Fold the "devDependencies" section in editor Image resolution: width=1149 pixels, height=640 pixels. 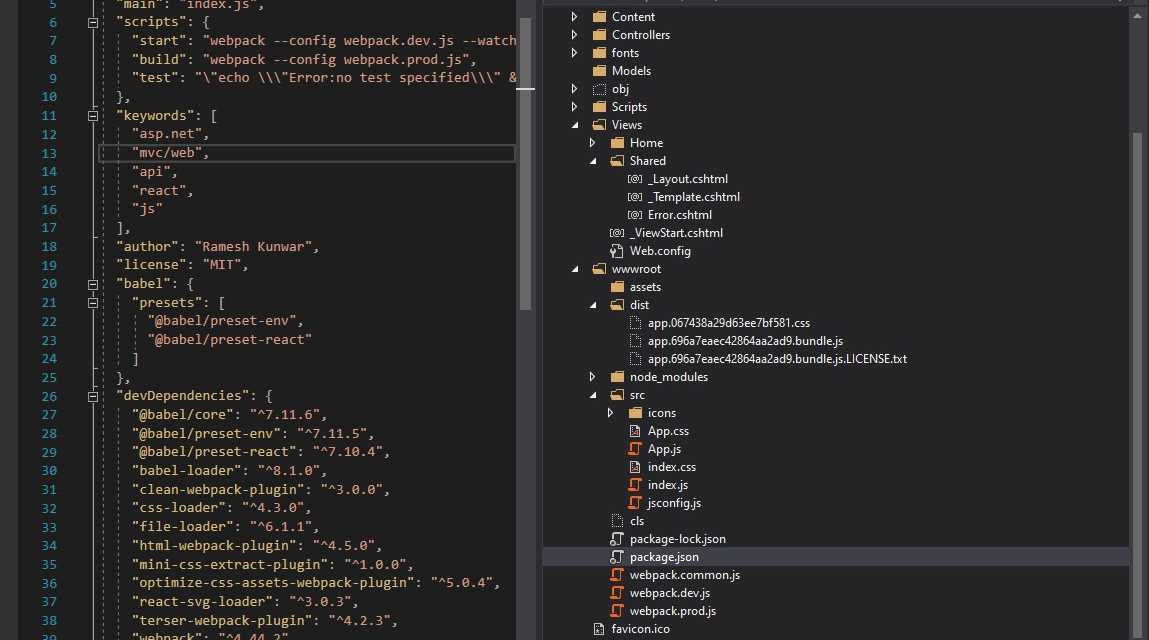point(92,396)
